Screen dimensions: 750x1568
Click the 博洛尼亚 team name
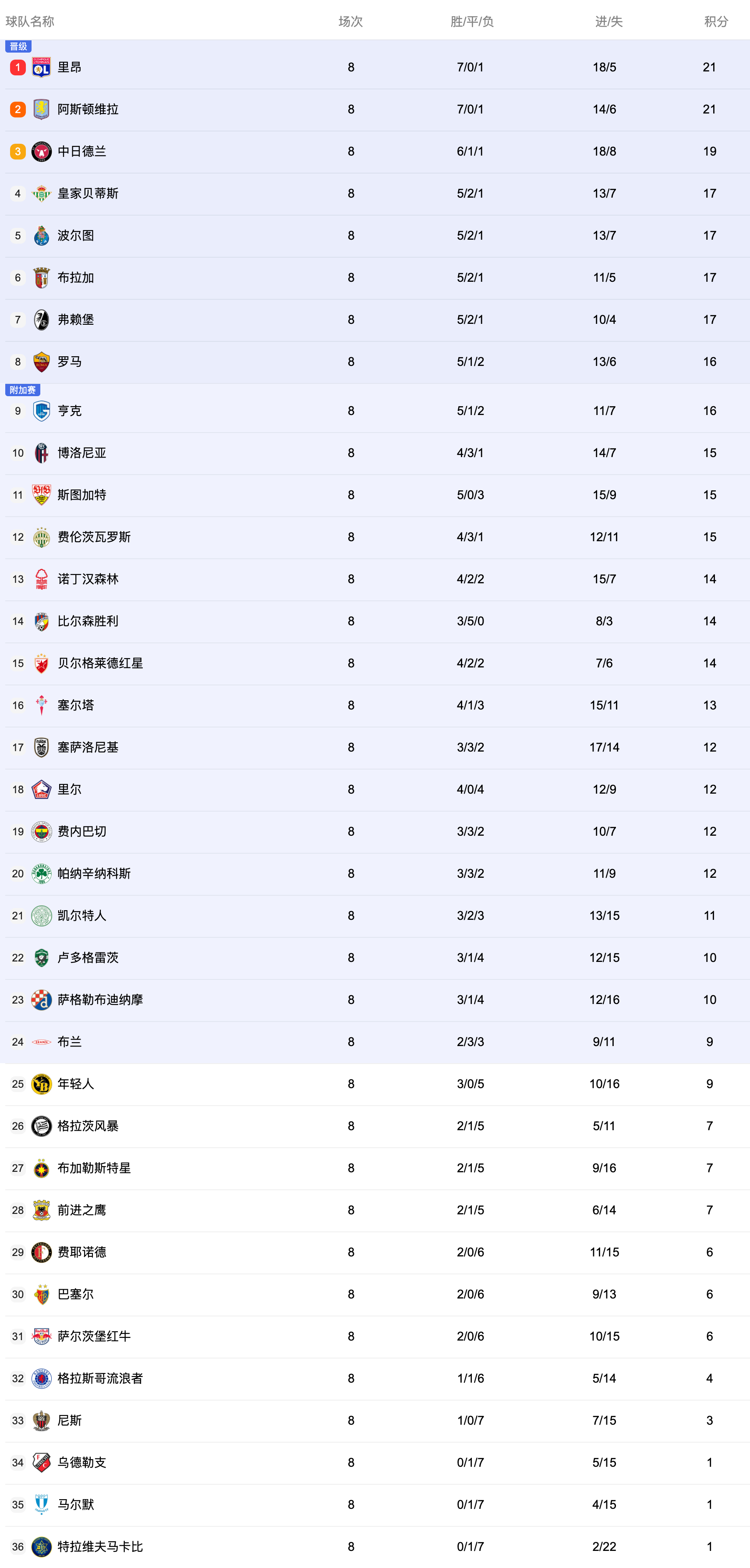tap(81, 454)
